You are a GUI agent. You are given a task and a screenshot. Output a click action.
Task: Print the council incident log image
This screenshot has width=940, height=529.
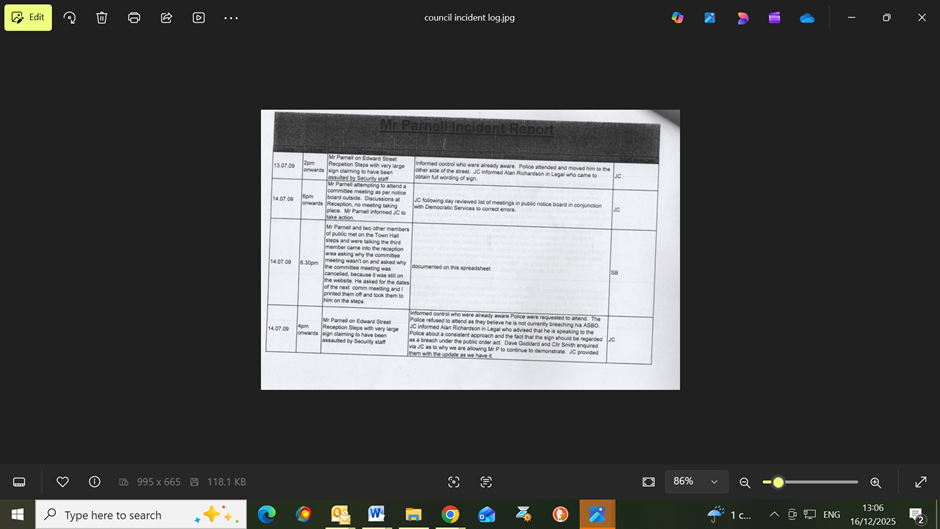[134, 18]
